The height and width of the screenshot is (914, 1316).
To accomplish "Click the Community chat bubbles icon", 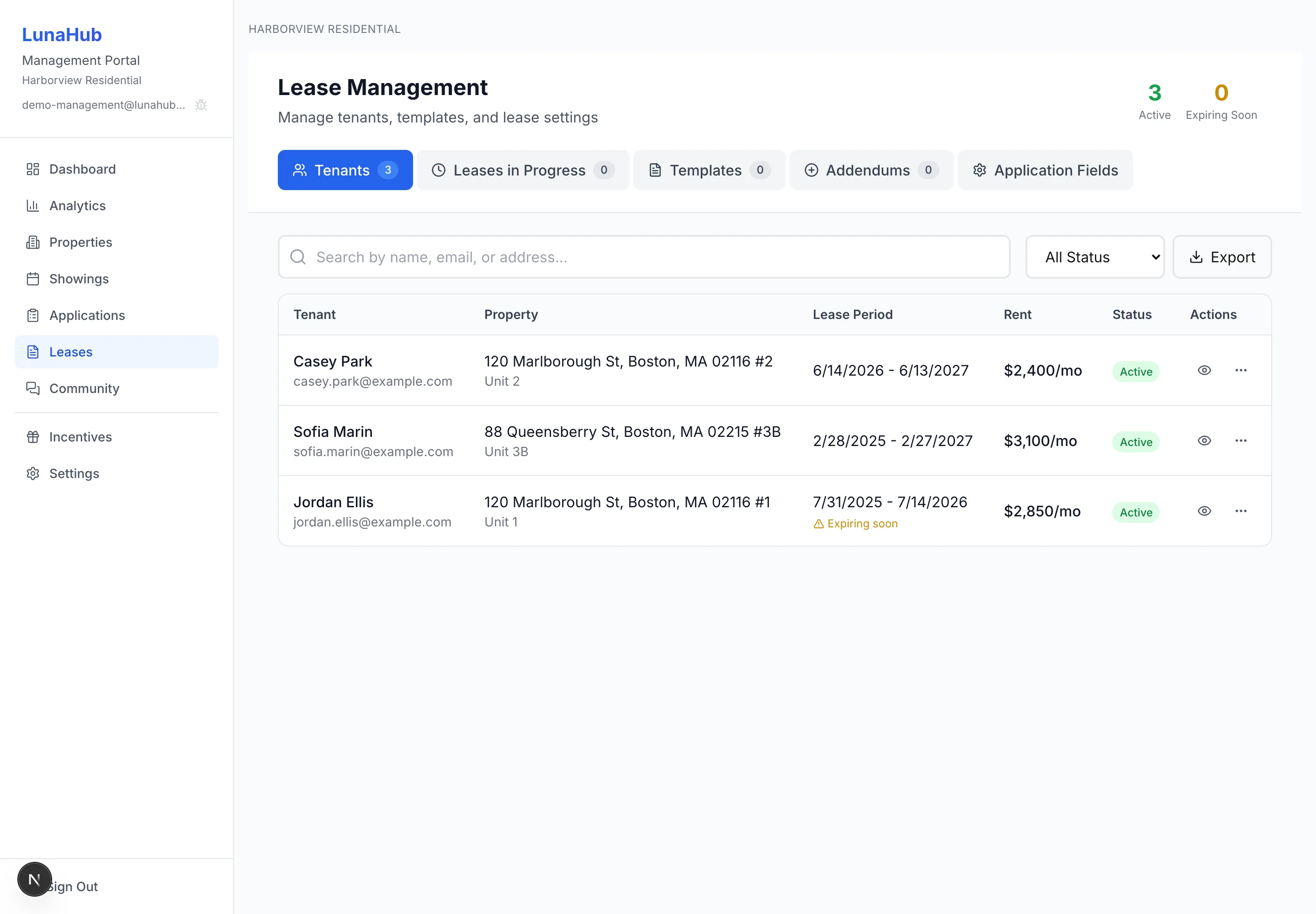I will [32, 388].
